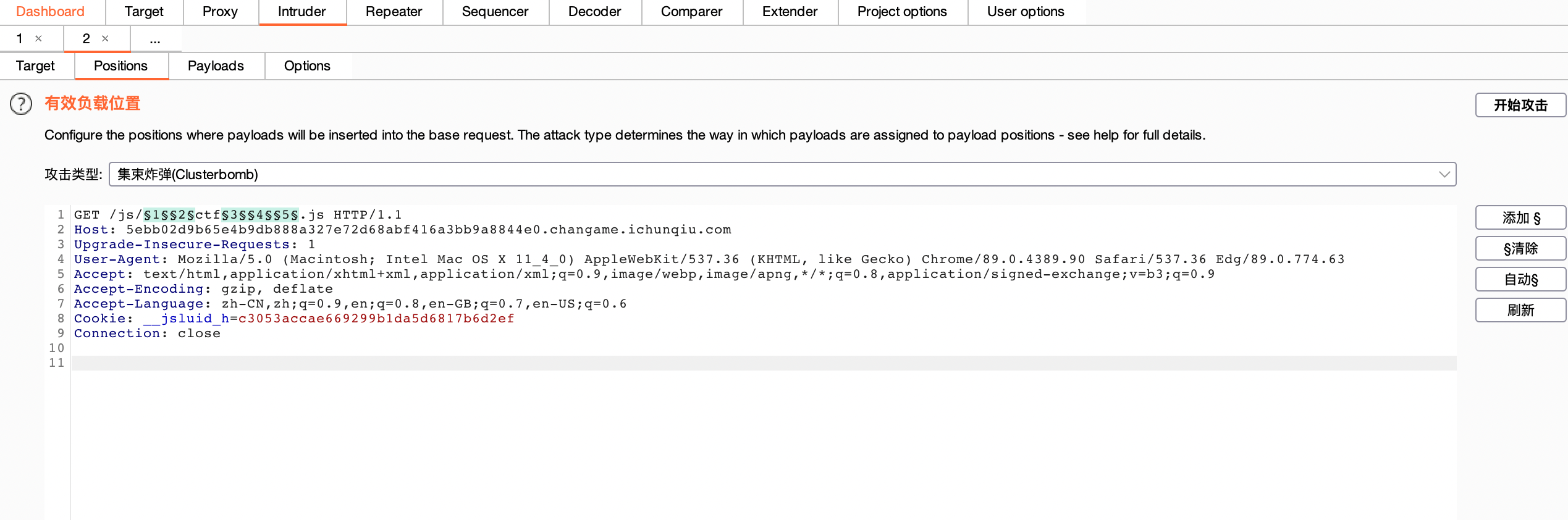Click the Auto § (自动§) button
This screenshot has width=1568, height=520.
point(1520,280)
